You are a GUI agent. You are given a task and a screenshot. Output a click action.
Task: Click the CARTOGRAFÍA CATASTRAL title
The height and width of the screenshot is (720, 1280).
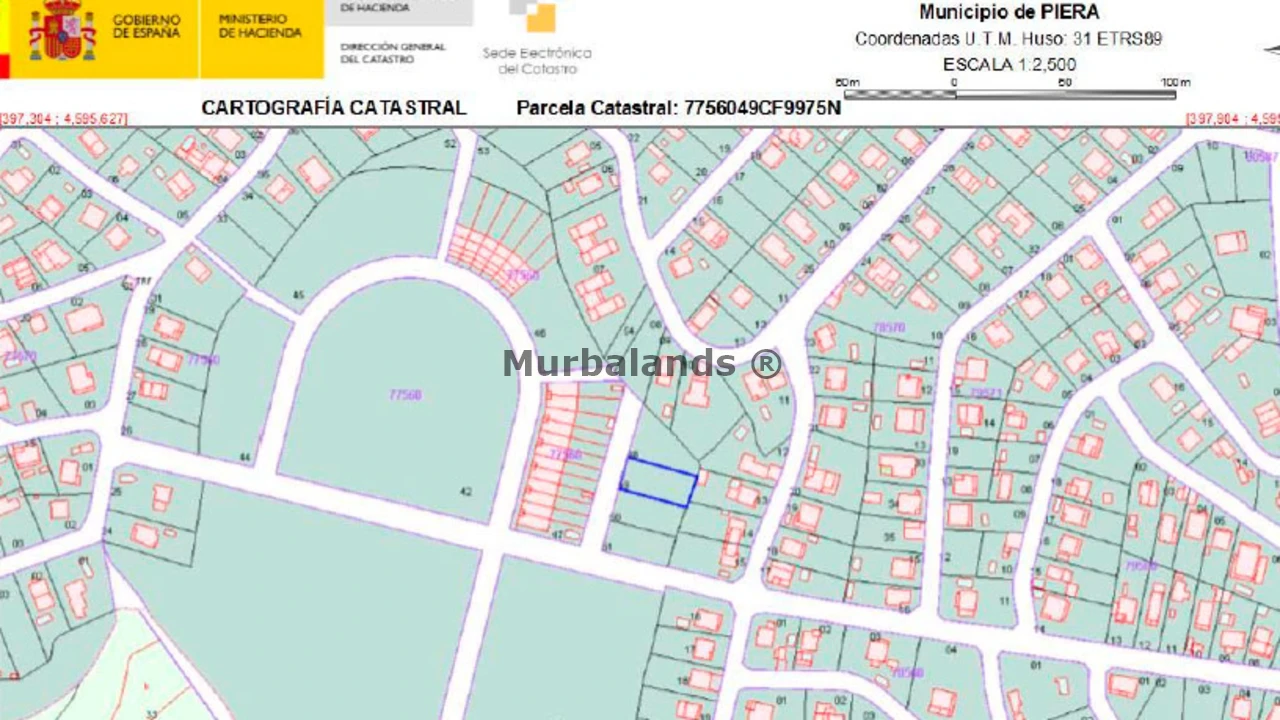tap(334, 108)
